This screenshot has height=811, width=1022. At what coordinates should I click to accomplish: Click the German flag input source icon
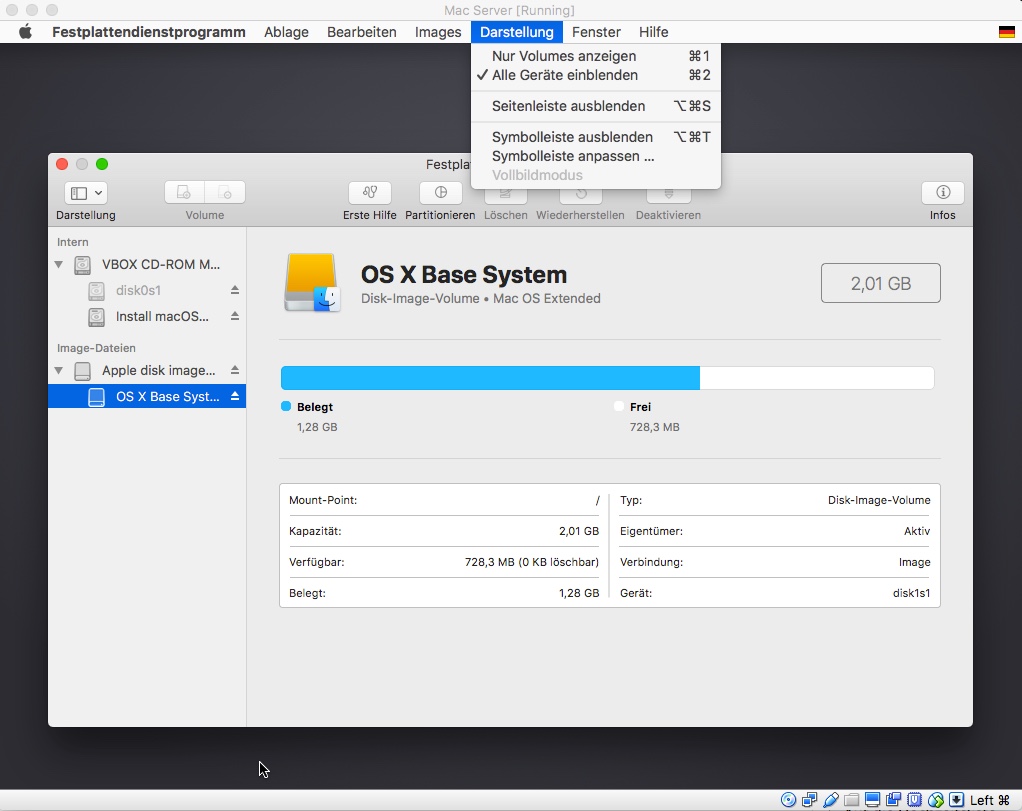[1006, 32]
